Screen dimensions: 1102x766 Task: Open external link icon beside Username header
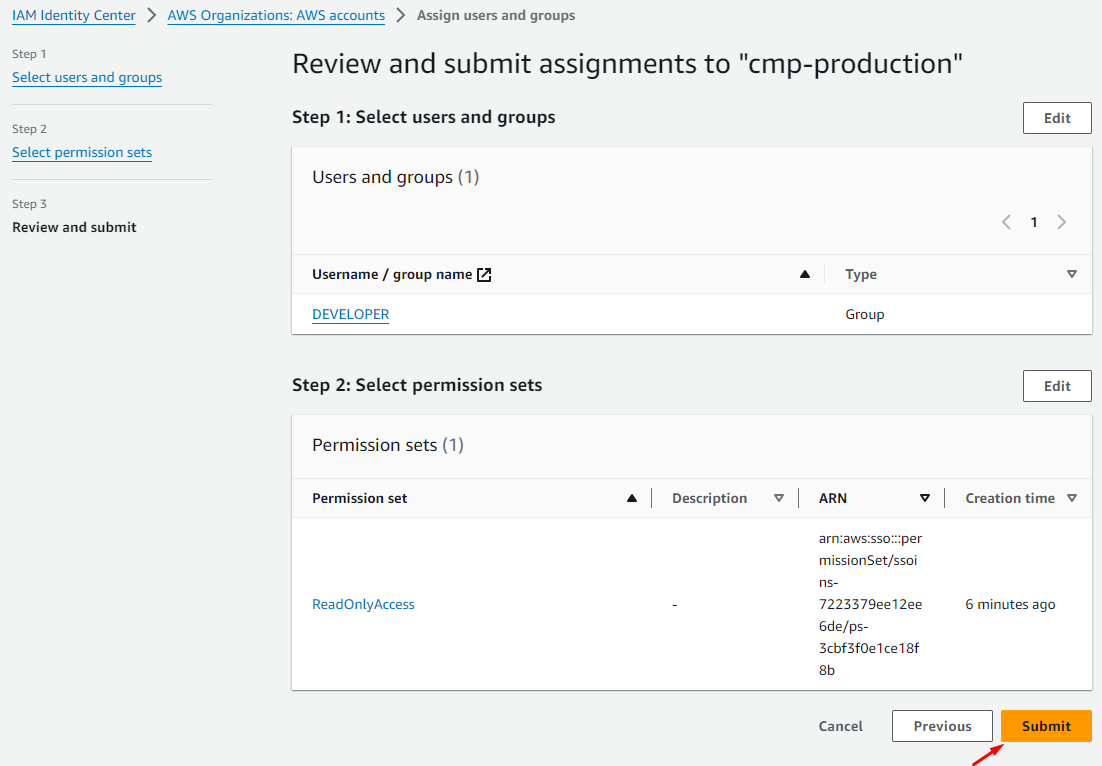point(484,275)
